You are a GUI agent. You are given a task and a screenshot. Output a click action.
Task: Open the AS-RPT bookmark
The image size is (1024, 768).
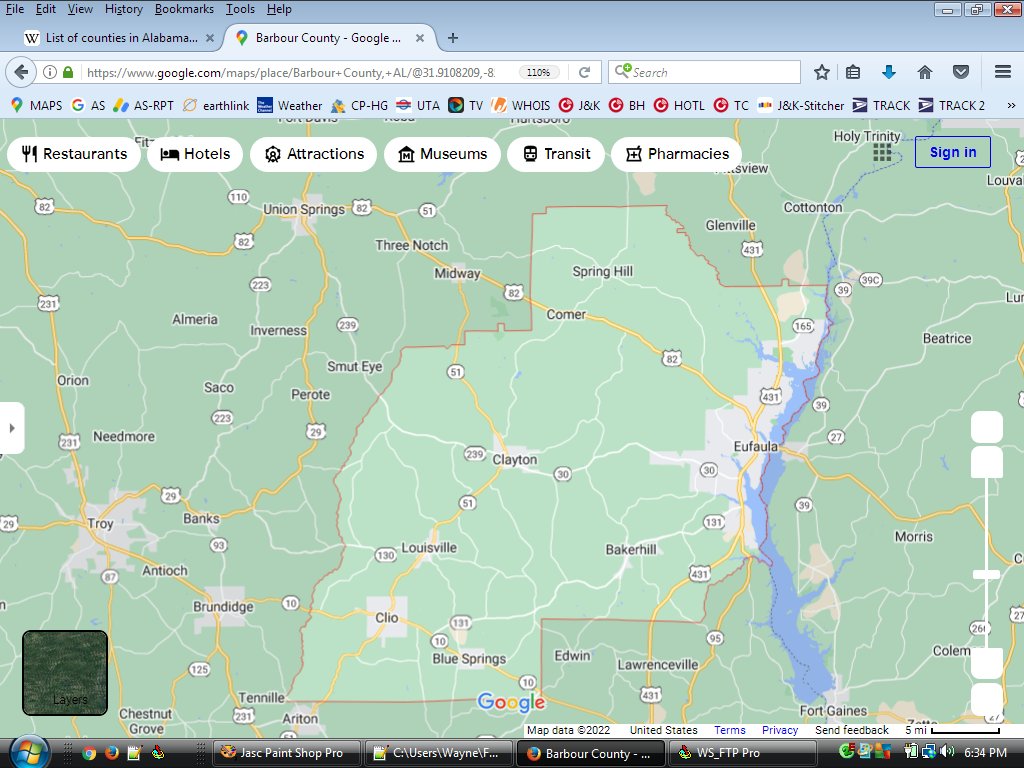coord(144,105)
